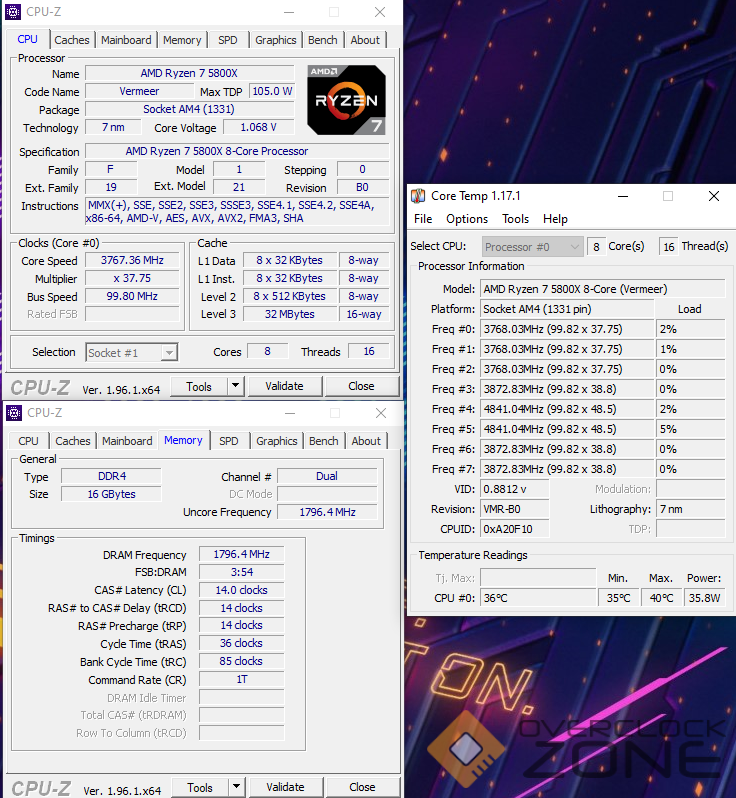Open Bench tab in lower CPU-Z window
736x798 pixels.
(x=324, y=441)
